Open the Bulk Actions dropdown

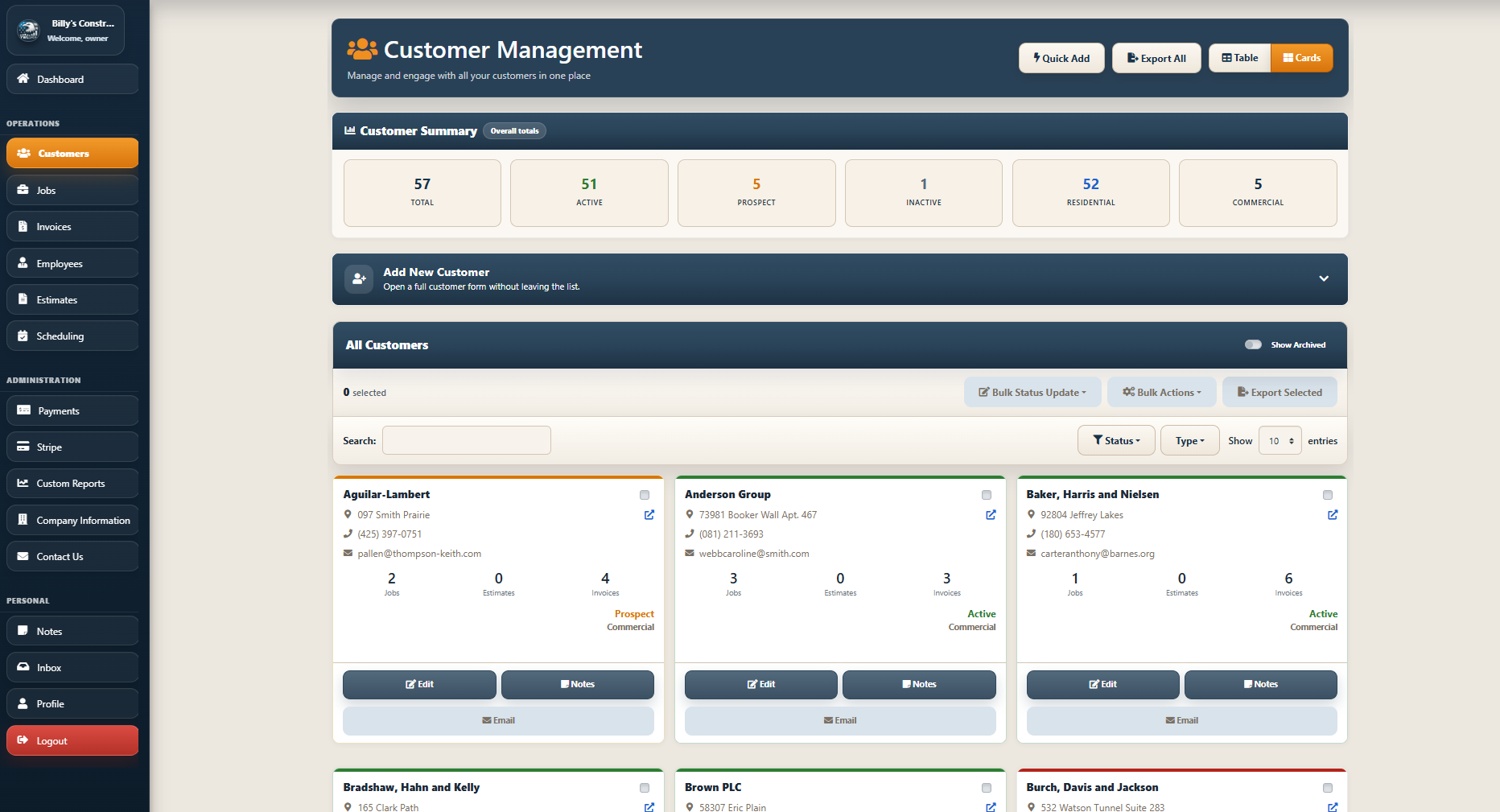[1161, 392]
